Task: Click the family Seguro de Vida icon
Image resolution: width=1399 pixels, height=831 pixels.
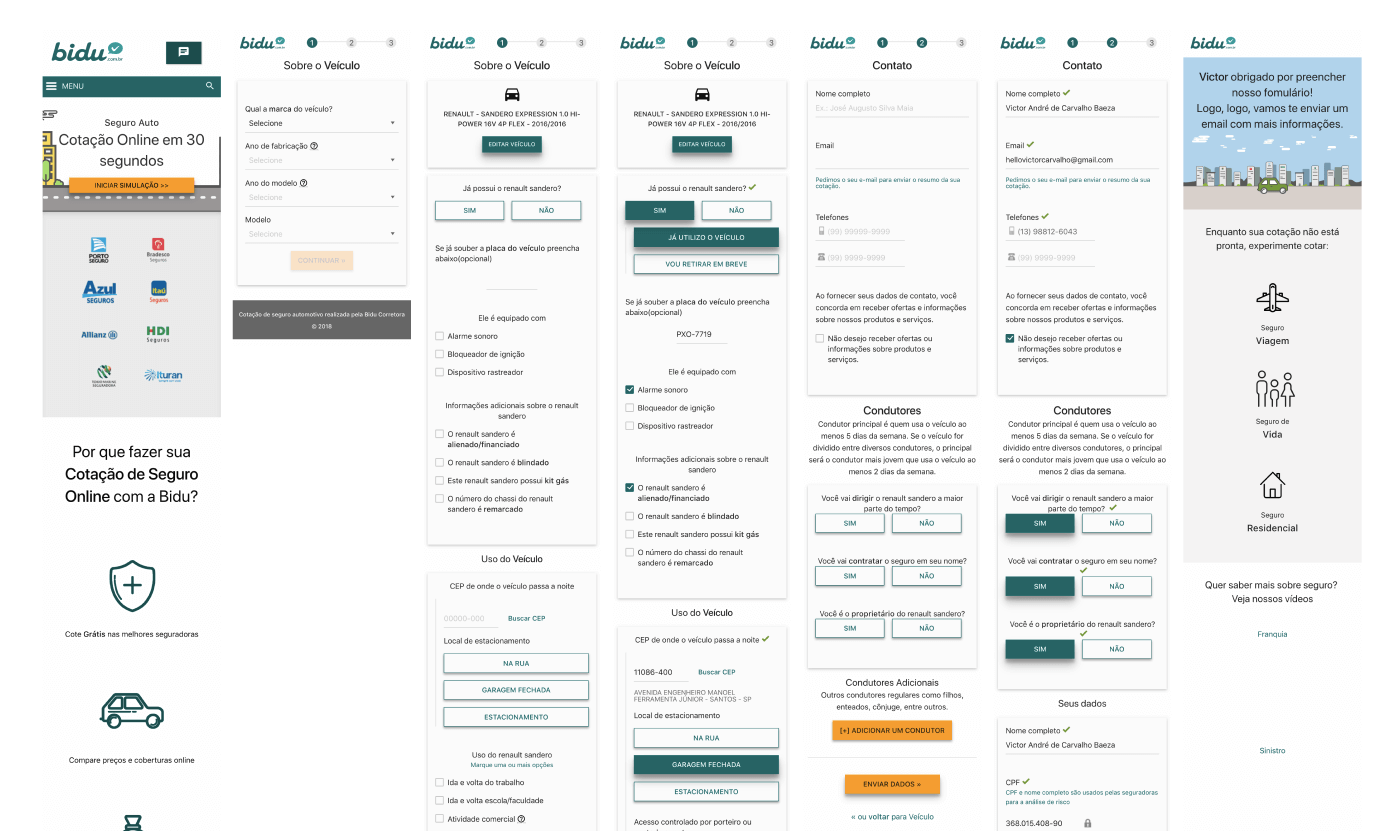Action: click(1275, 389)
